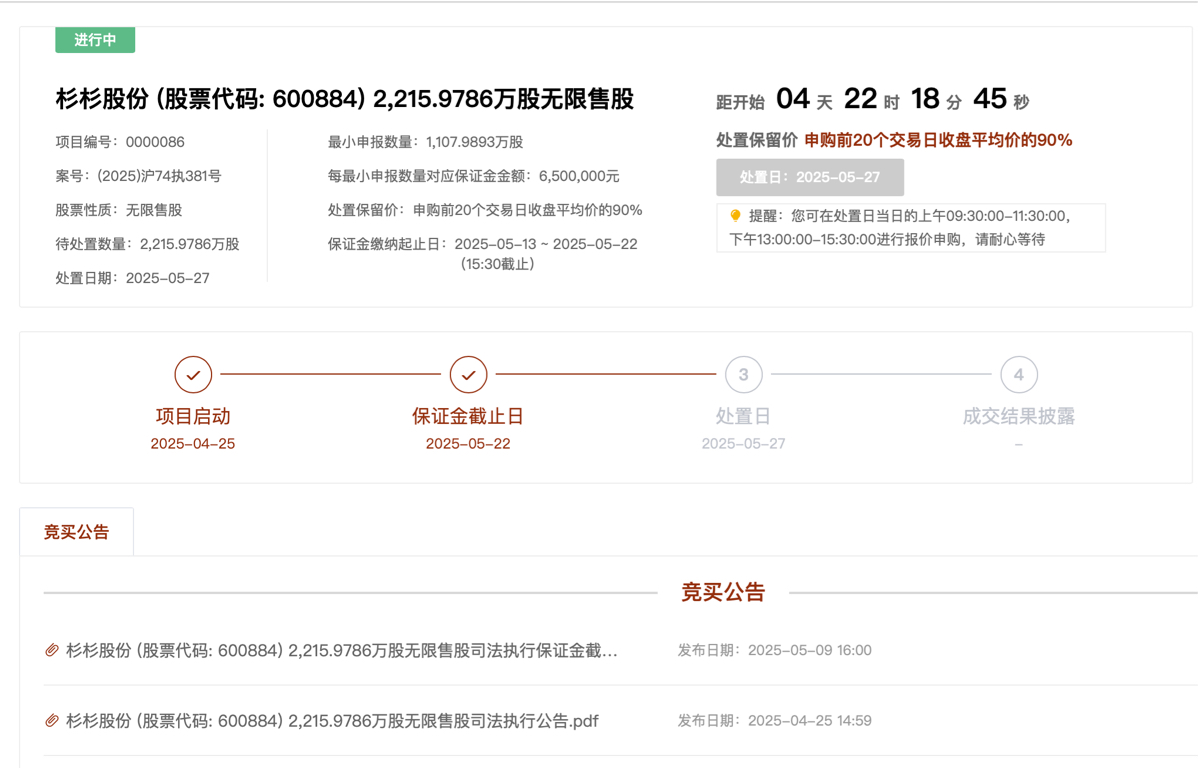The height and width of the screenshot is (768, 1198).
Task: Click the 保证金截止日 checkmark step circle
Action: pos(468,374)
